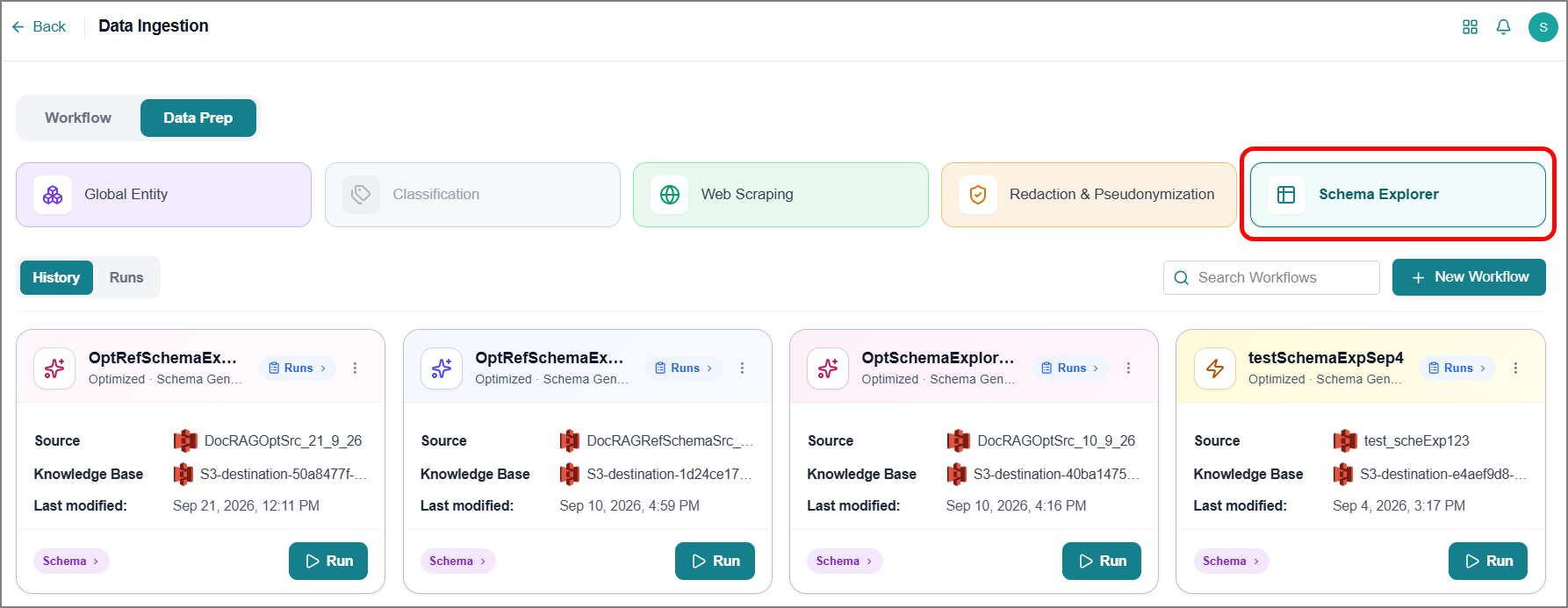The image size is (1568, 608).
Task: Open the user avatar S menu
Action: pos(1543,27)
